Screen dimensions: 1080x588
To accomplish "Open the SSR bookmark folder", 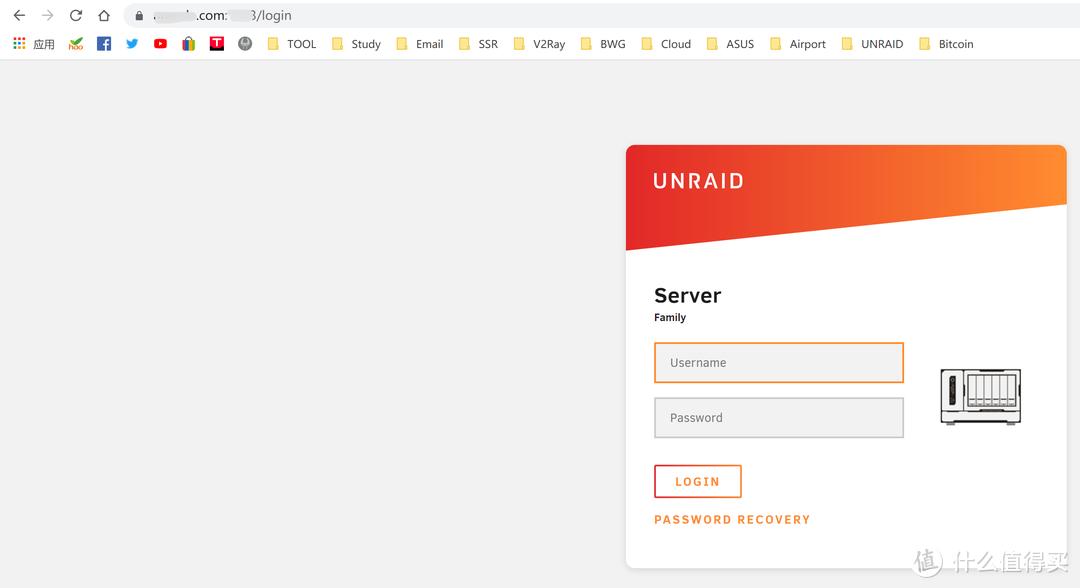I will tap(478, 44).
